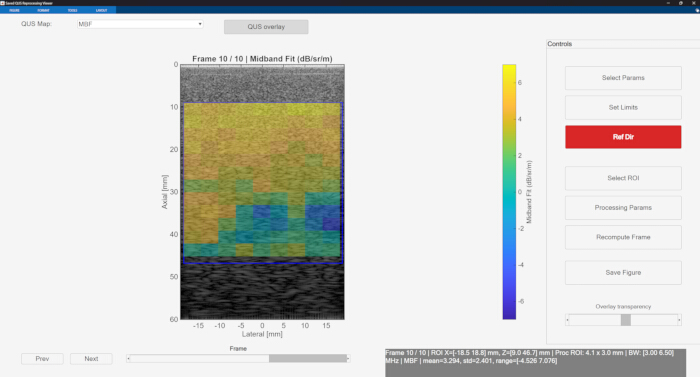
Task: Restore down the viewer window
Action: [x=681, y=3]
